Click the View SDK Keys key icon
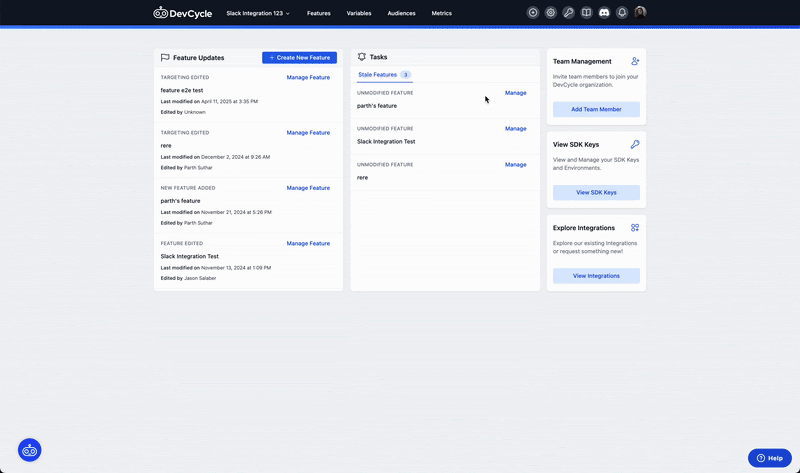Image resolution: width=800 pixels, height=473 pixels. tap(635, 144)
